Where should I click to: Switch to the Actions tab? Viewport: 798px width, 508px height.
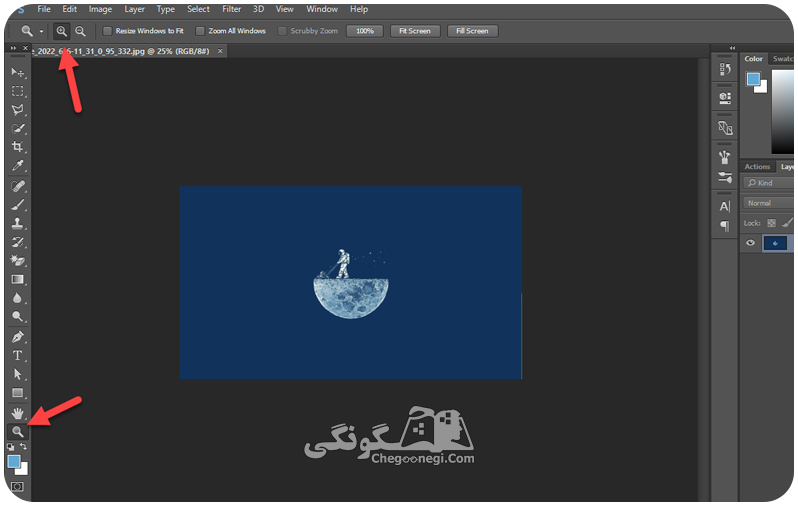point(757,166)
